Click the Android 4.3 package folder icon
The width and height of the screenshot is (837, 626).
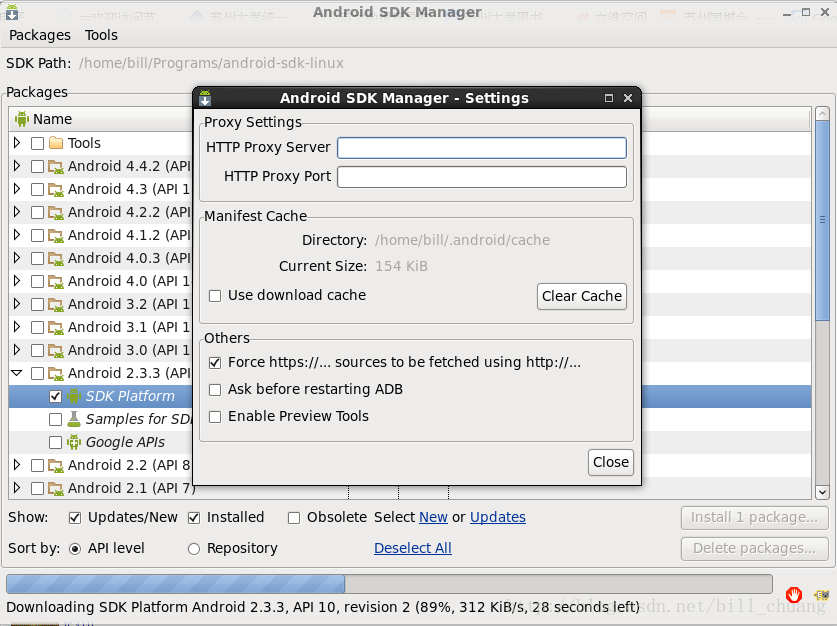pyautogui.click(x=56, y=189)
